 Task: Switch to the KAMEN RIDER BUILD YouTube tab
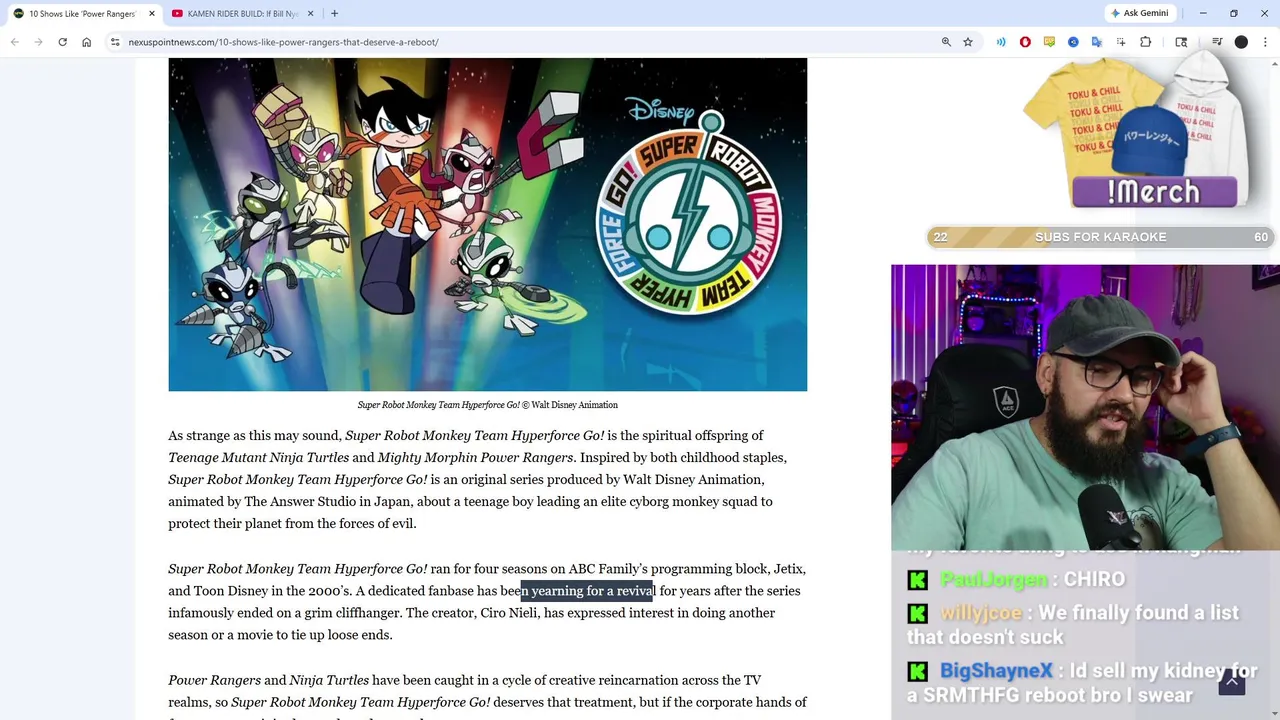click(243, 13)
